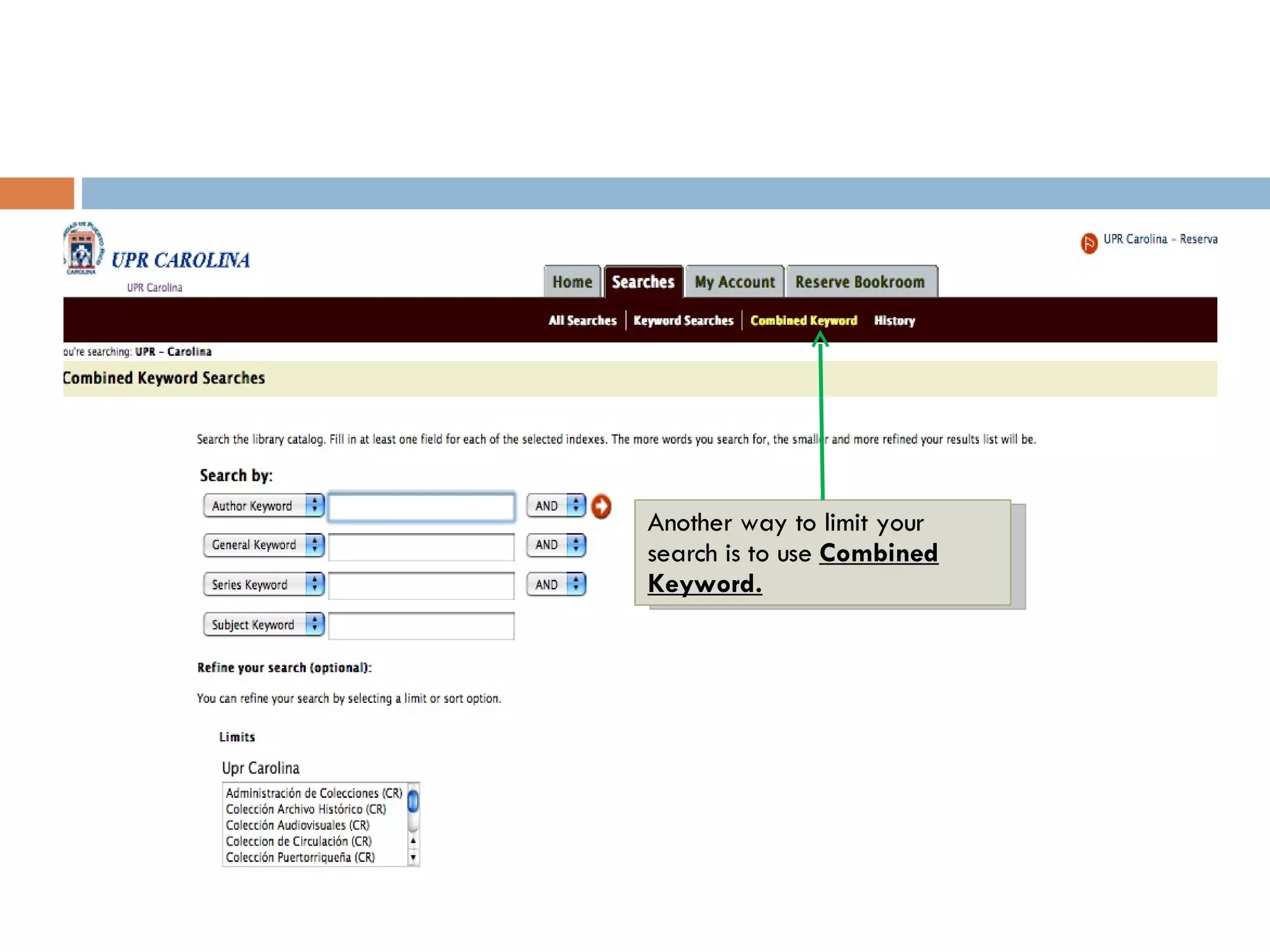Select Colección Audiovisuales (CR) limit
This screenshot has width=1270, height=952.
click(x=298, y=826)
